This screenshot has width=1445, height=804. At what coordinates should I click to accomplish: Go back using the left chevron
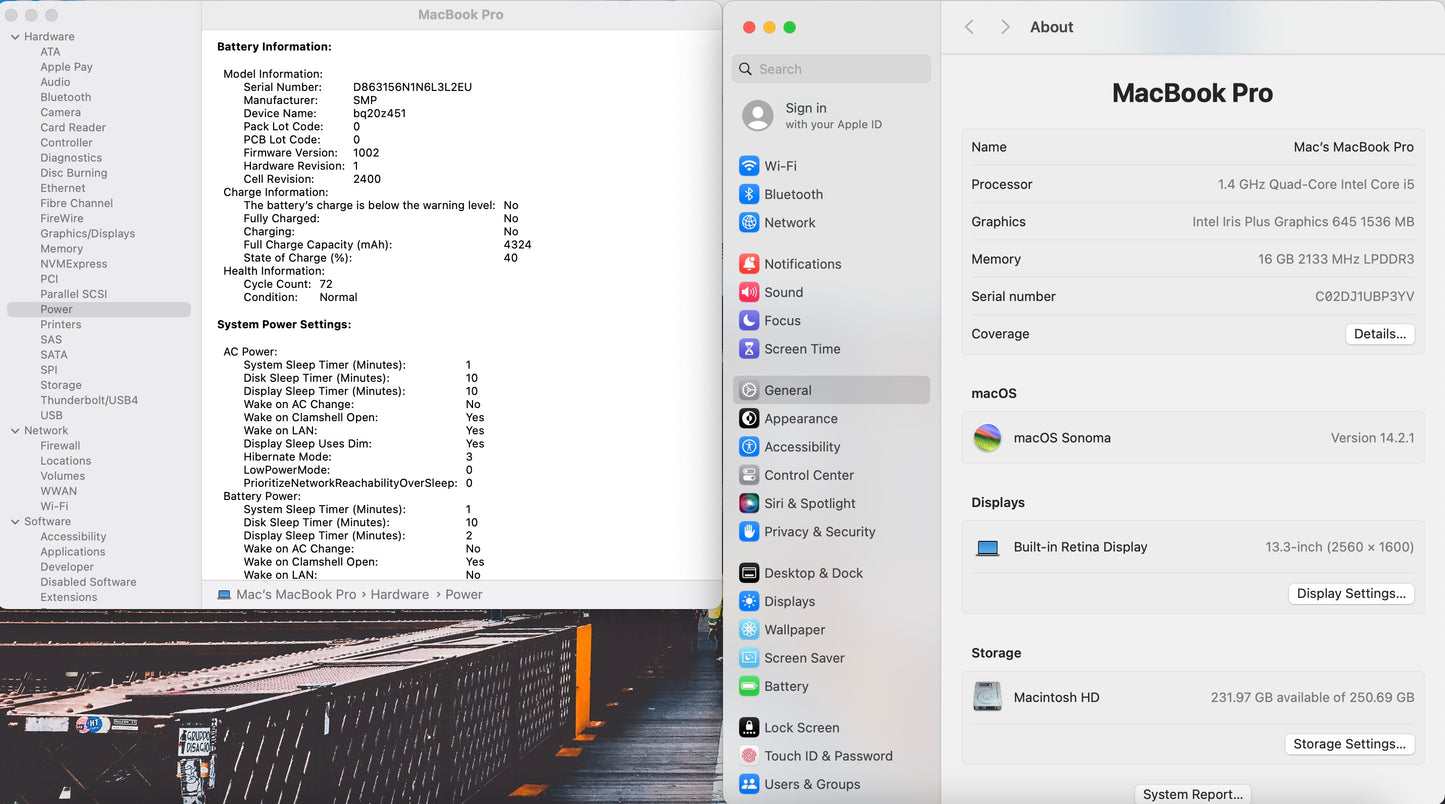point(969,27)
